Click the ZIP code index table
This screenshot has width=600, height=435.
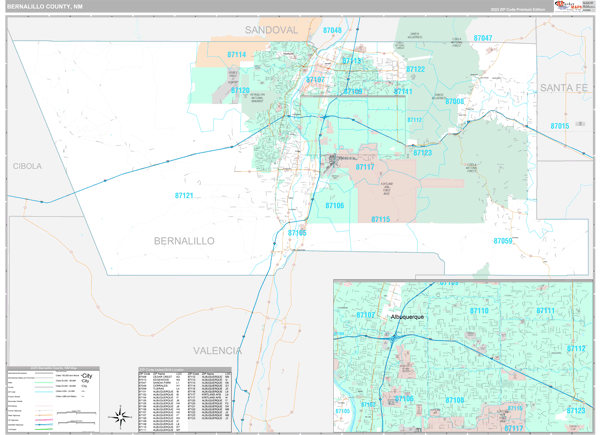(185, 399)
